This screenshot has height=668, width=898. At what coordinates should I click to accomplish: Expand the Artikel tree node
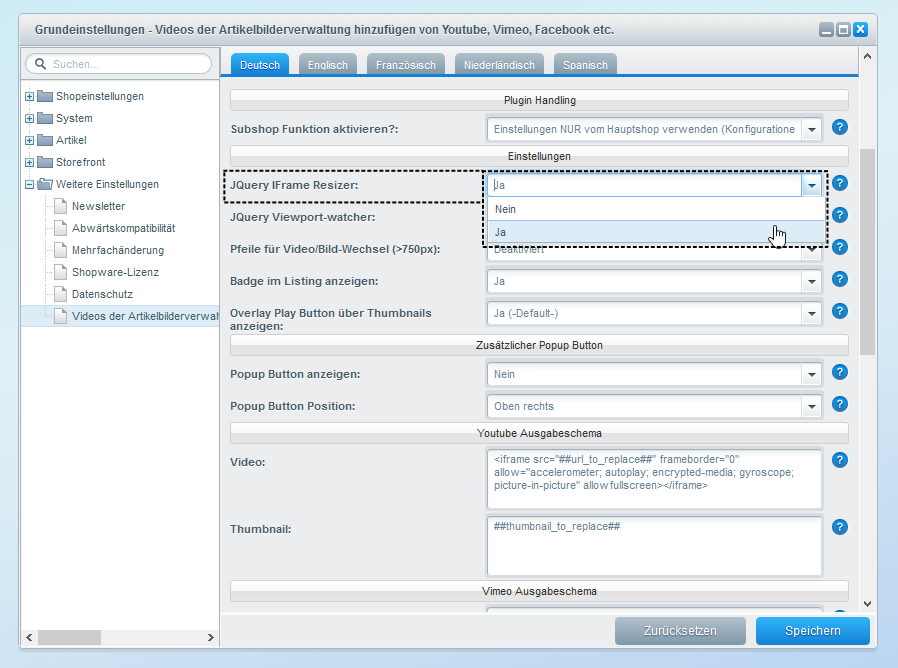[x=29, y=140]
